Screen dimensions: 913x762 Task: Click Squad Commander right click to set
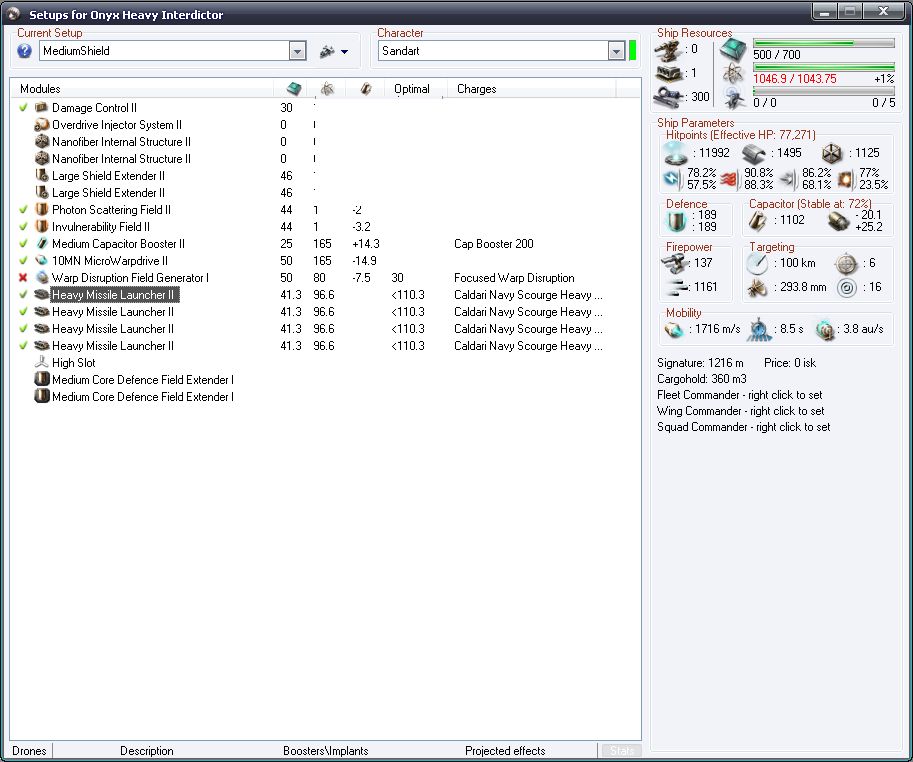click(744, 427)
